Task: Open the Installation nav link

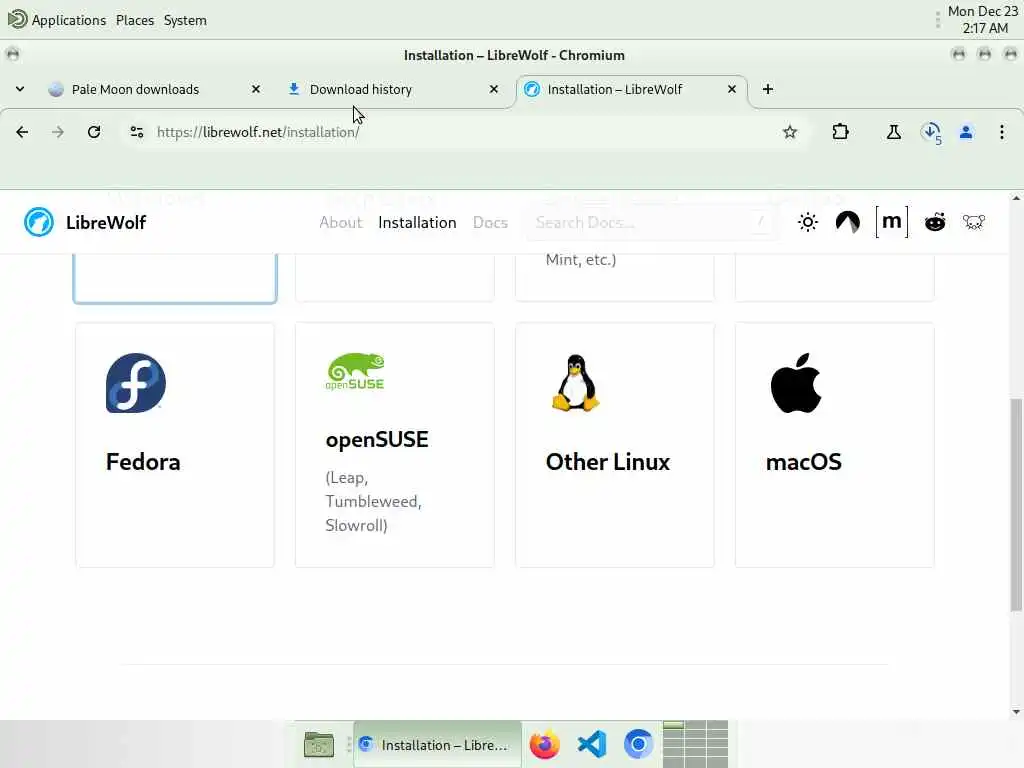Action: point(417,223)
